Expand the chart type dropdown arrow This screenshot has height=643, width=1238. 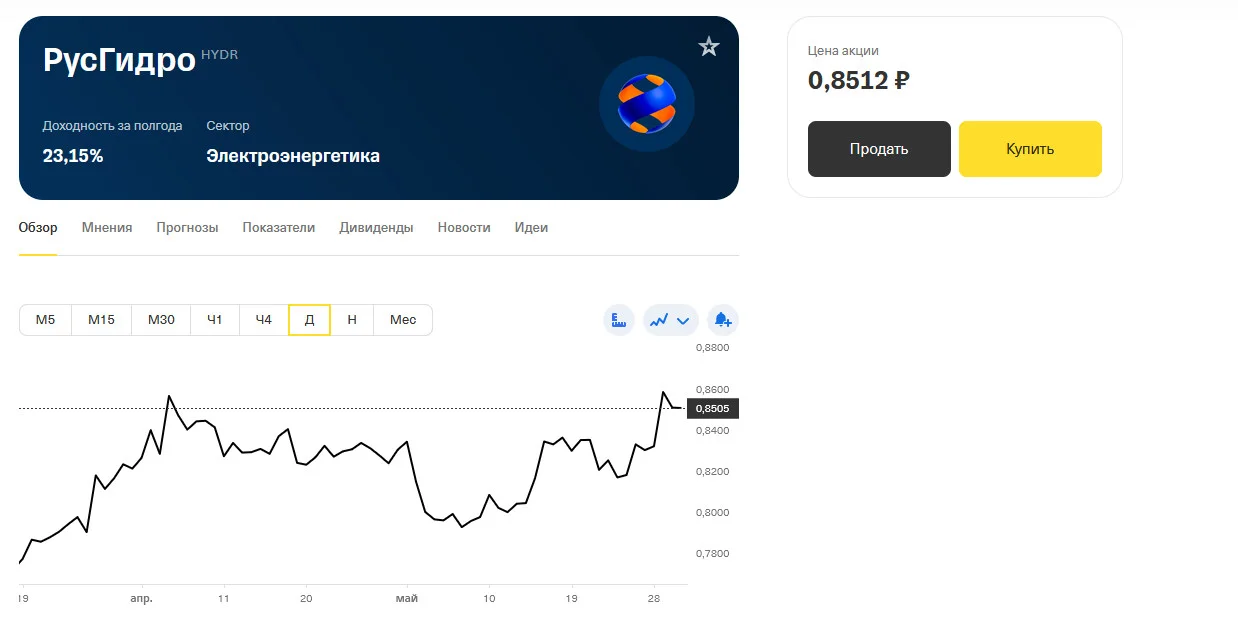coord(684,321)
